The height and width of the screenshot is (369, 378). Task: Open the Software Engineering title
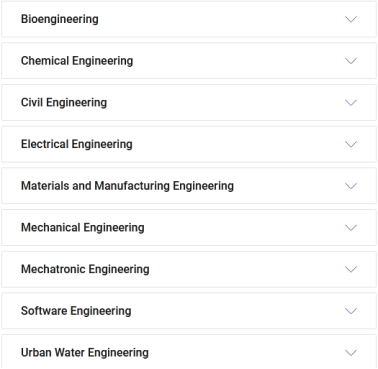click(76, 311)
